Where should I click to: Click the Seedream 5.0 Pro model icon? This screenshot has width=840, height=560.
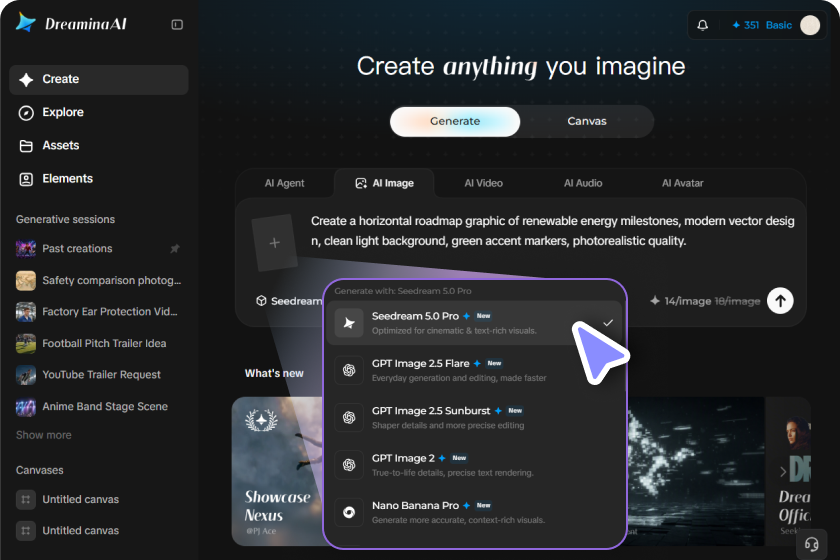click(349, 323)
